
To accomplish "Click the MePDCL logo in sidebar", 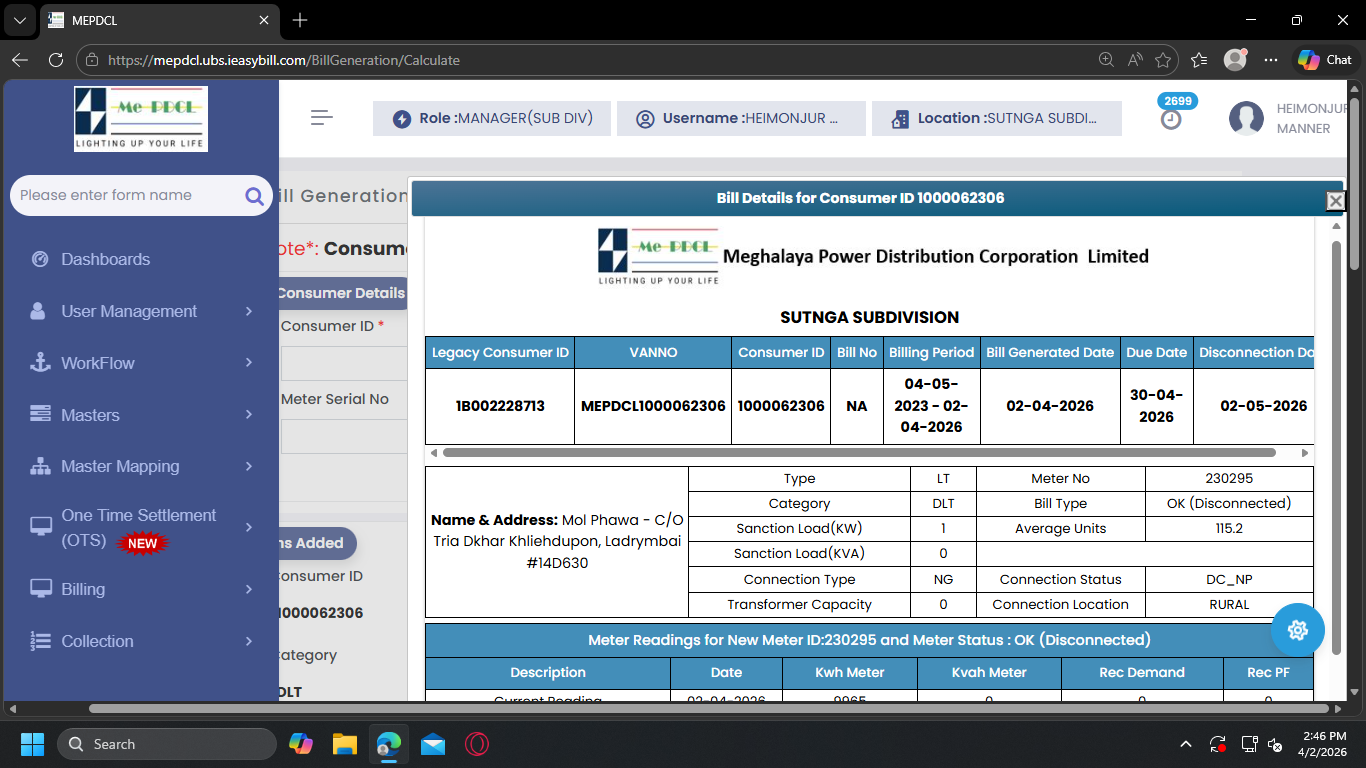I will (x=141, y=118).
